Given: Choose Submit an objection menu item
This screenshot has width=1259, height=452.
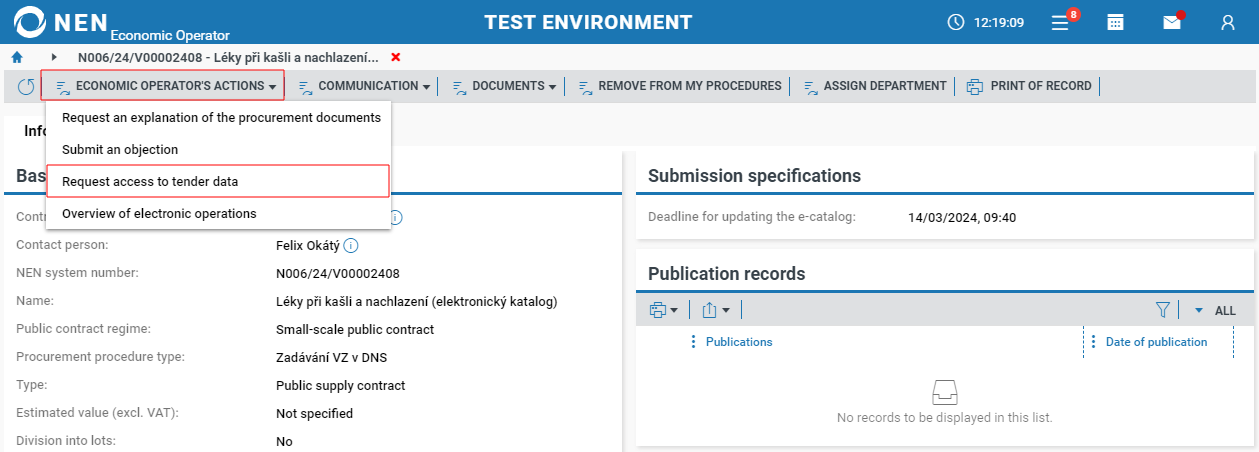Looking at the screenshot, I should pyautogui.click(x=120, y=149).
